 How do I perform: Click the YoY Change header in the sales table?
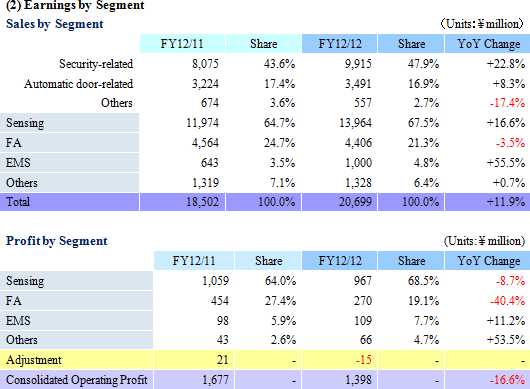(x=488, y=44)
